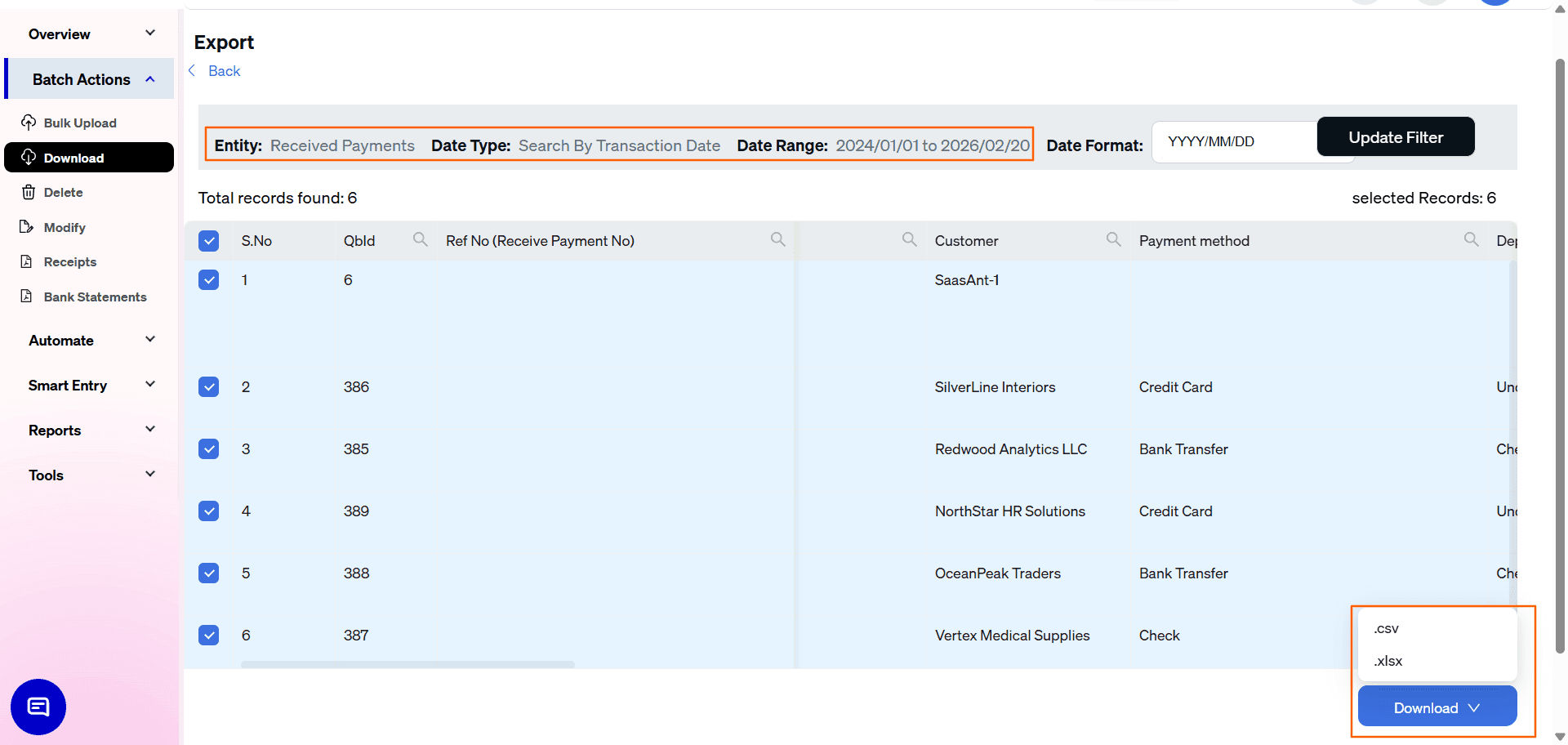This screenshot has height=745, width=1568.
Task: Click the Delete trash icon
Action: 27,192
